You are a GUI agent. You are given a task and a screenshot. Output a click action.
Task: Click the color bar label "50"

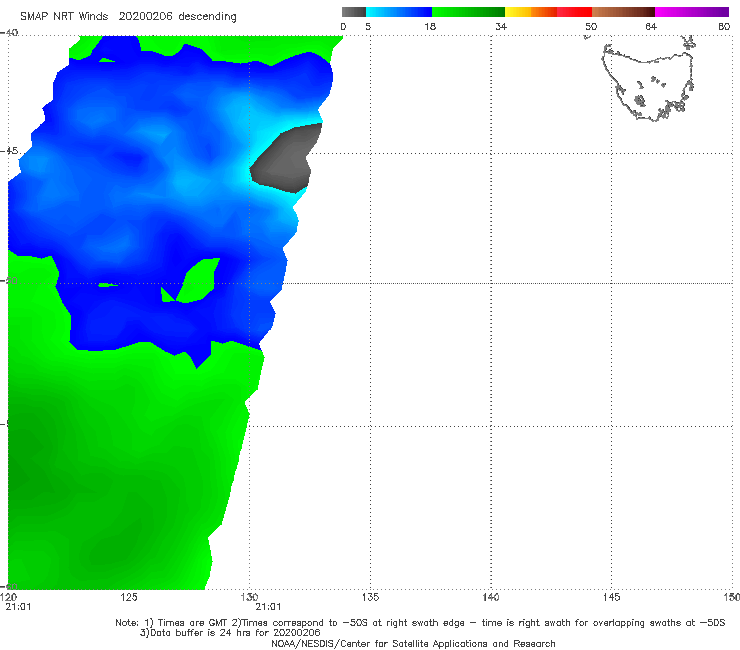tap(591, 26)
